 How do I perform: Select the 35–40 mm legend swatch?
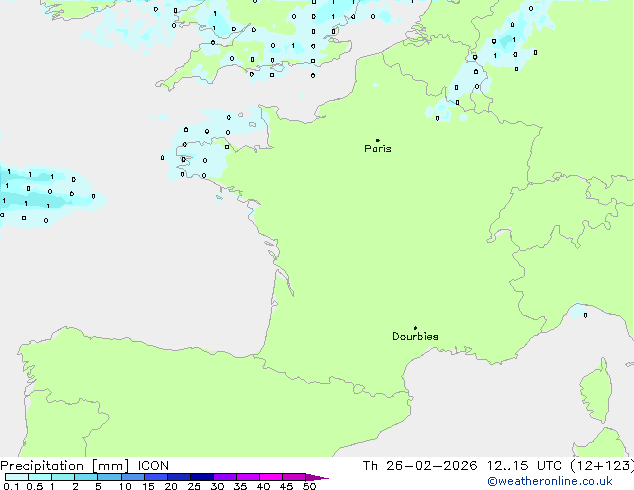(x=248, y=477)
